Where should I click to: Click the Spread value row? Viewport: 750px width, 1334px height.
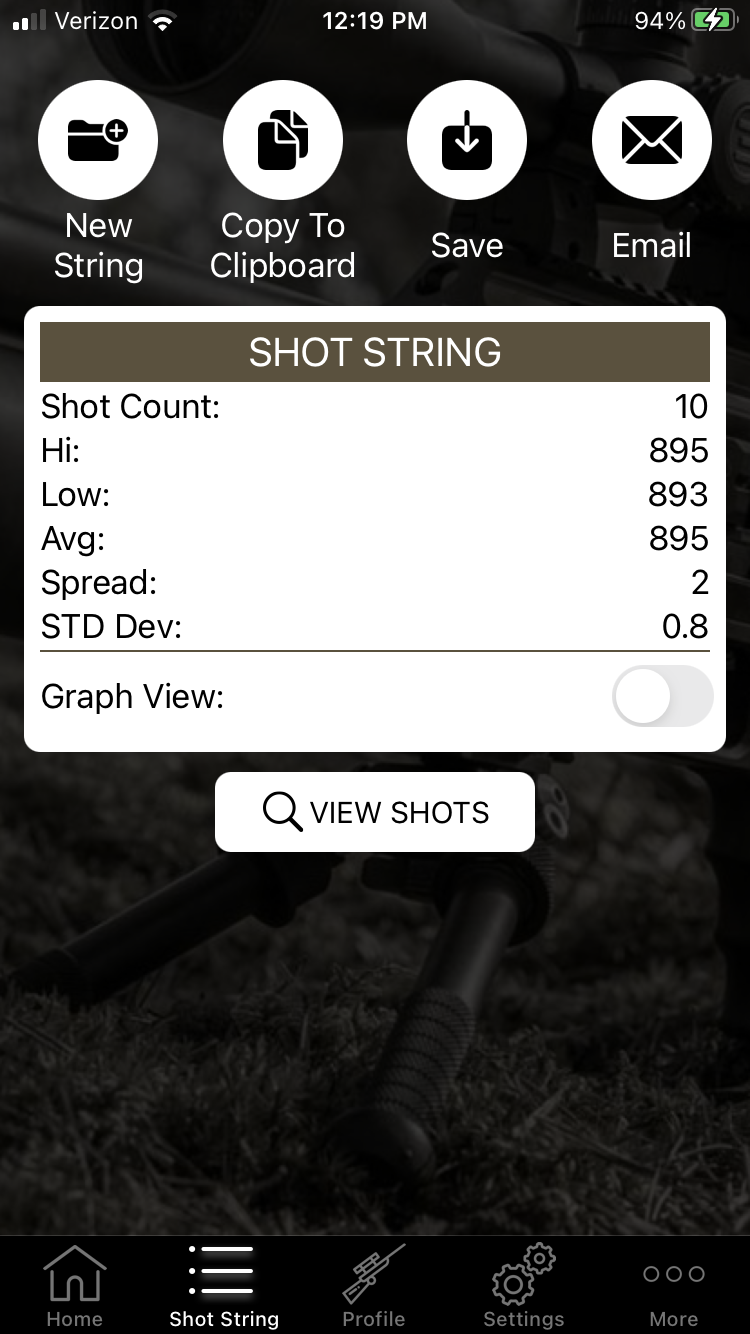click(x=375, y=582)
